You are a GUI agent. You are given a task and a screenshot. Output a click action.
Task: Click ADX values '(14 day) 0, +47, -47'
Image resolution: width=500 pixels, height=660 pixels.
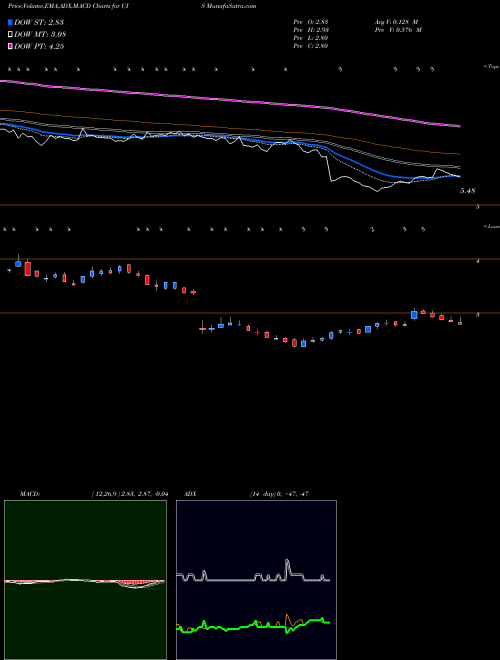click(279, 494)
